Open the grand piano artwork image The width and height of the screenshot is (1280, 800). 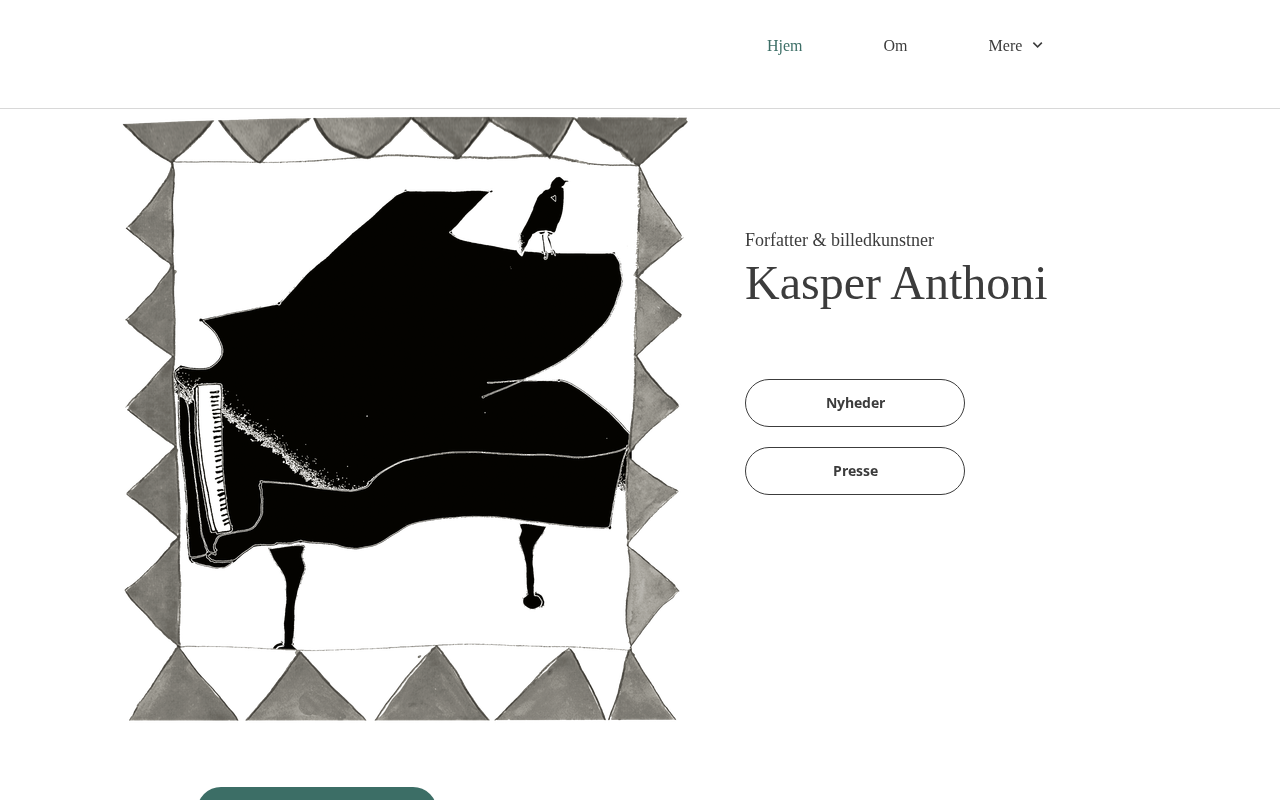pos(405,419)
